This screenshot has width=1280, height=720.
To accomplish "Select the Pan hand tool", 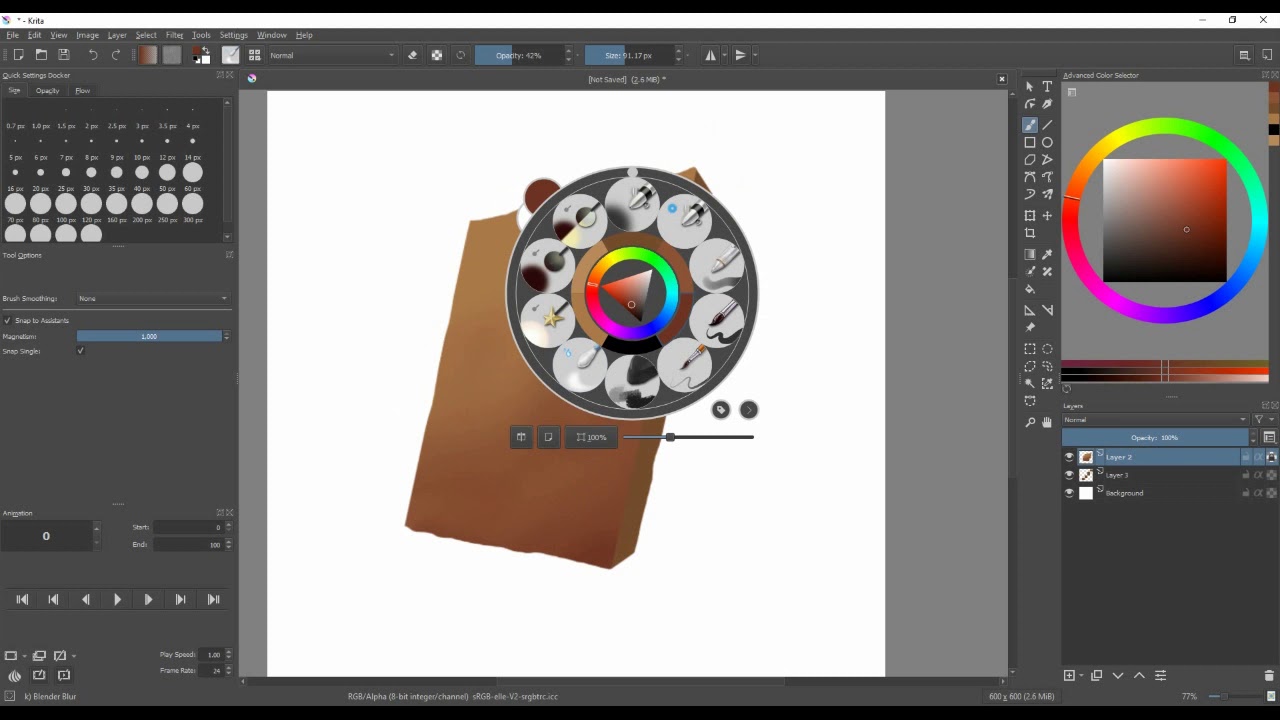I will tap(1047, 422).
